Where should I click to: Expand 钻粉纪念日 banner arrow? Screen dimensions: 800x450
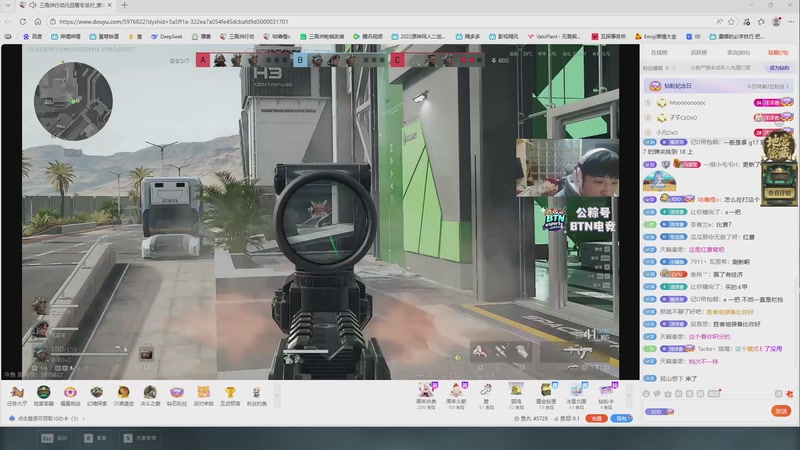click(787, 86)
